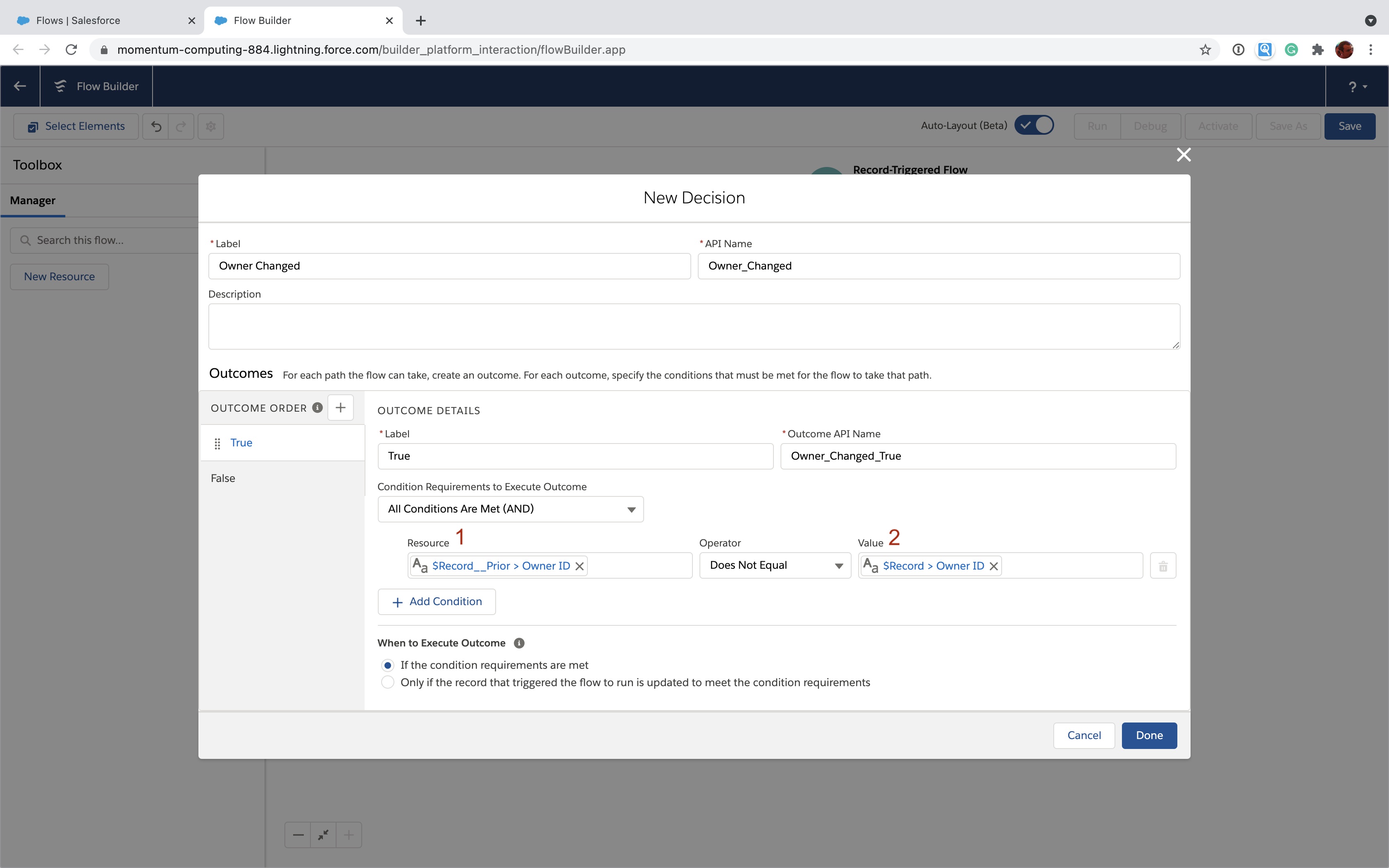The height and width of the screenshot is (868, 1389).
Task: Click Done to save the decision
Action: 1149,735
